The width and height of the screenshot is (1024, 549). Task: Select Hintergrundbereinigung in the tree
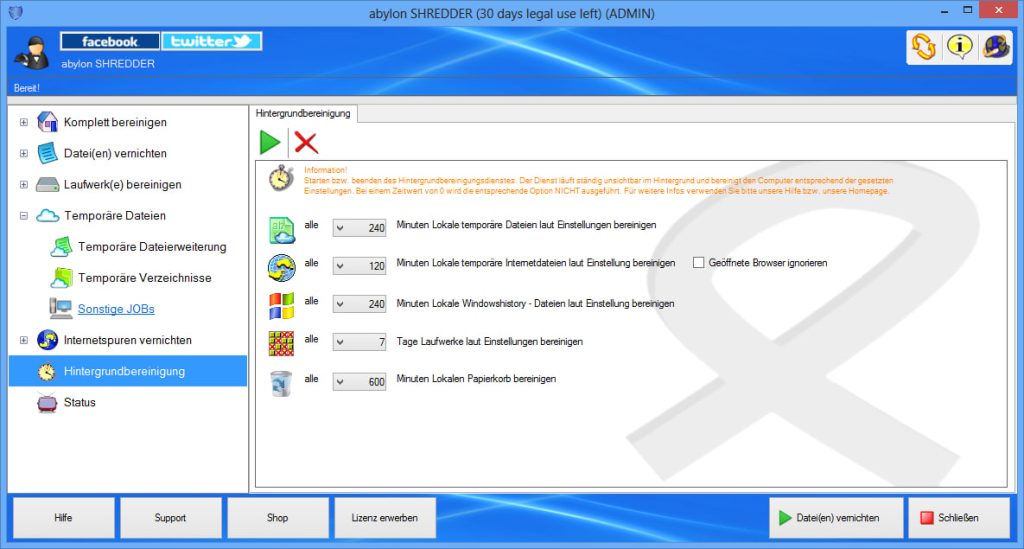pyautogui.click(x=124, y=371)
